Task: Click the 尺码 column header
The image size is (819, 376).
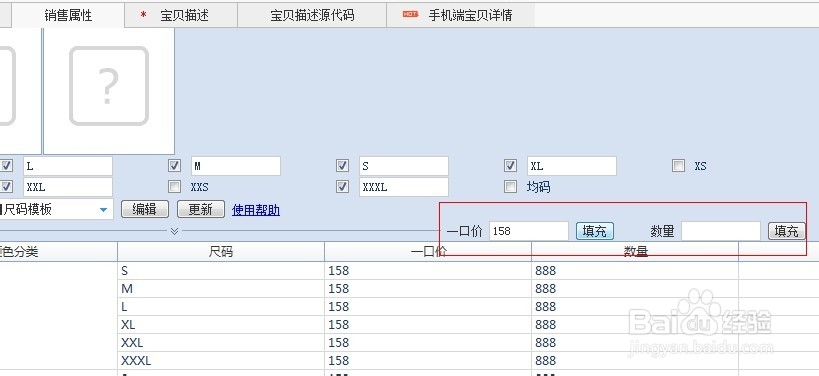Action: [221, 252]
